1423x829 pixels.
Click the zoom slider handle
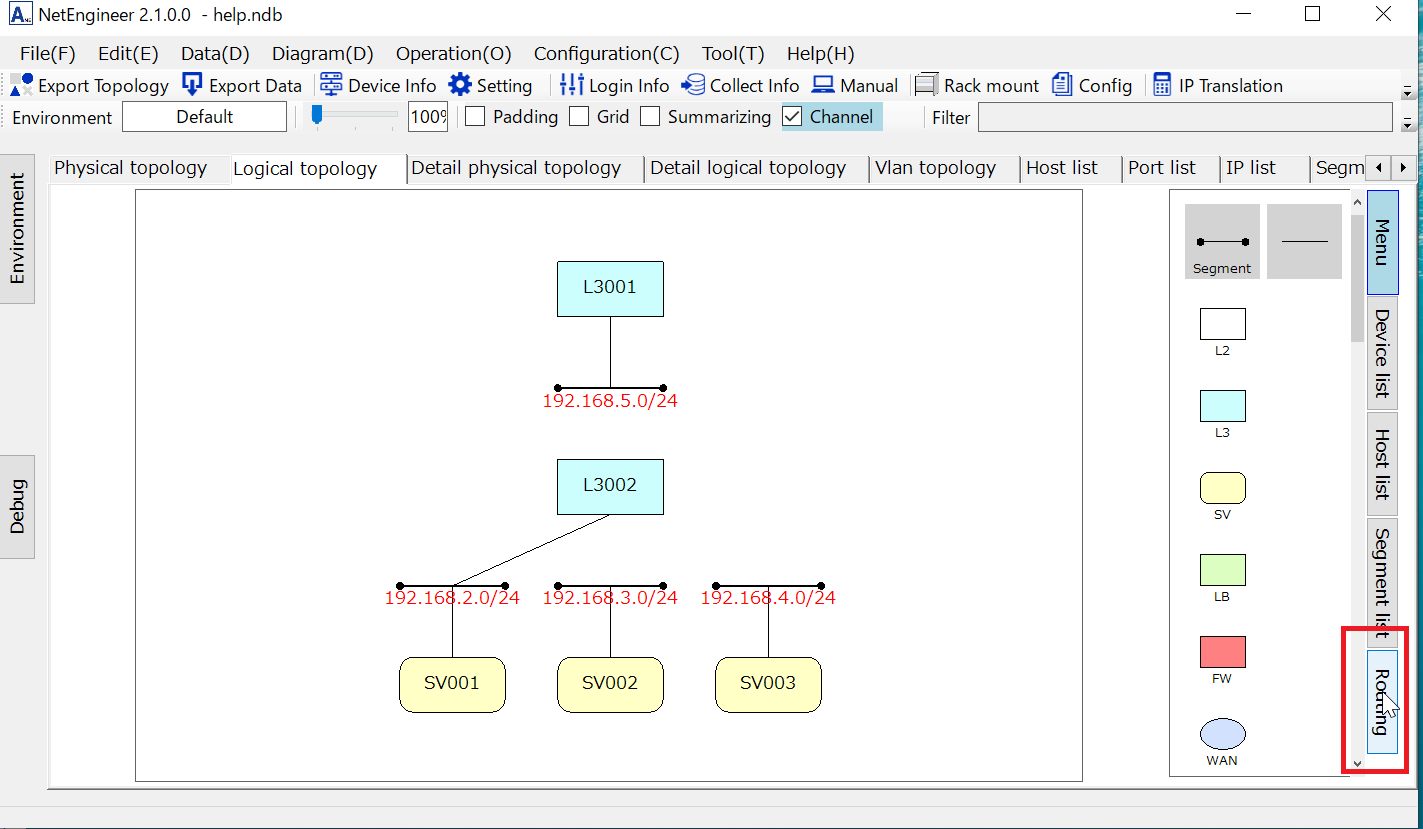click(x=317, y=115)
